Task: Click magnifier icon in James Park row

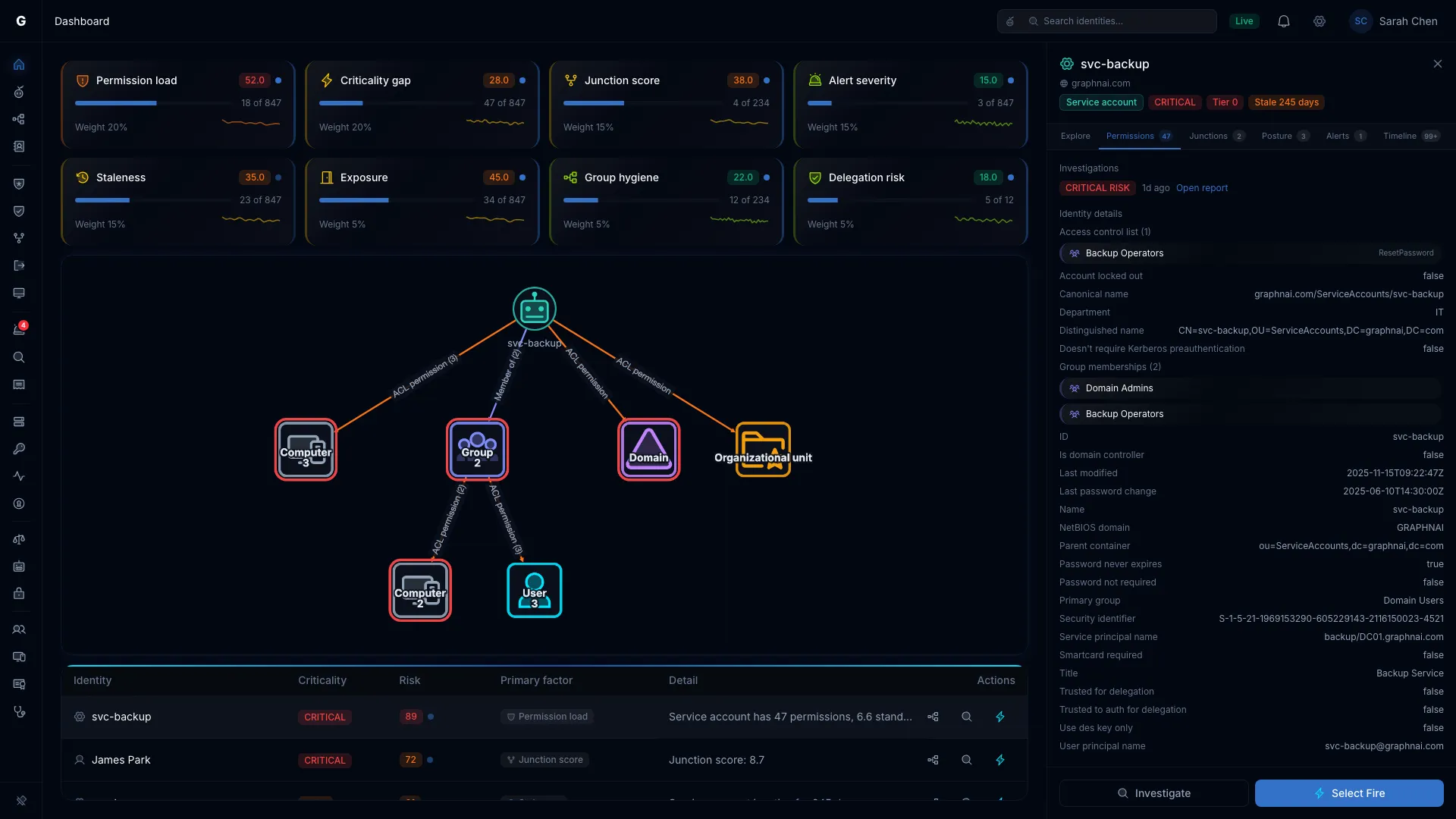Action: point(967,760)
